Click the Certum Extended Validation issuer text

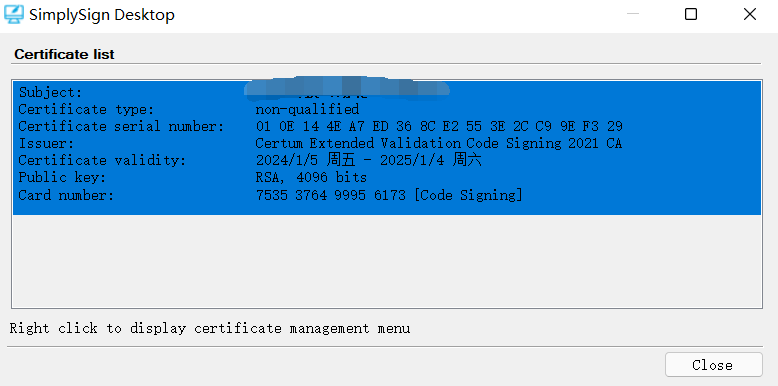click(x=439, y=143)
